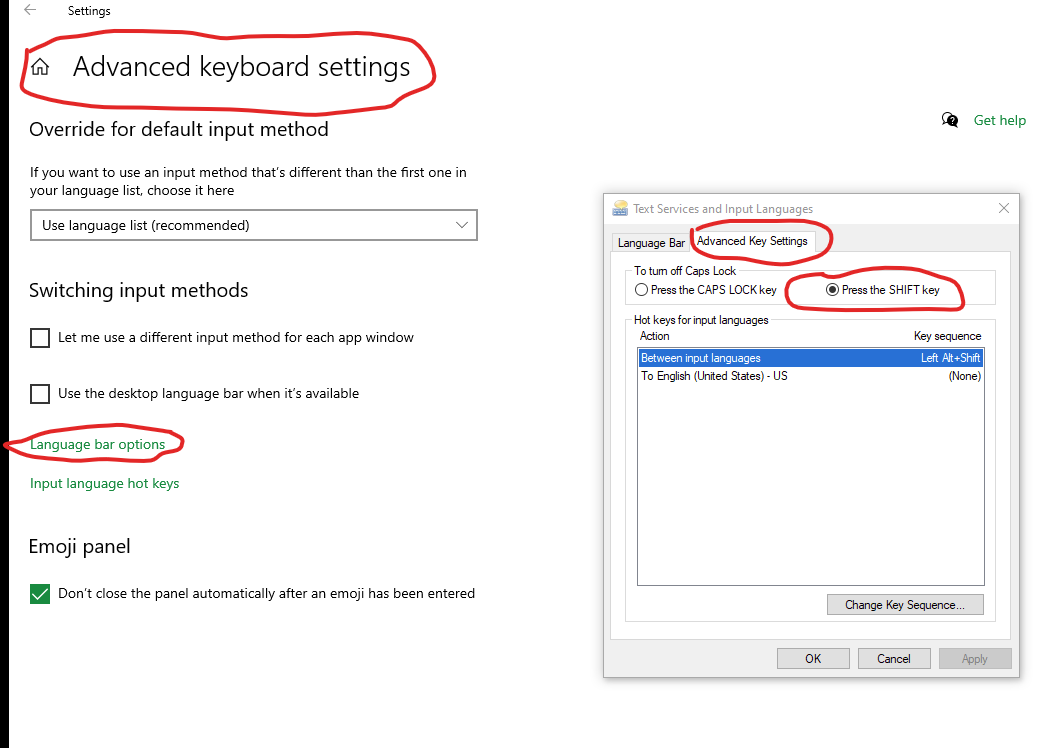This screenshot has height=748, width=1061.
Task: Enable different input method for each app window
Action: [x=40, y=338]
